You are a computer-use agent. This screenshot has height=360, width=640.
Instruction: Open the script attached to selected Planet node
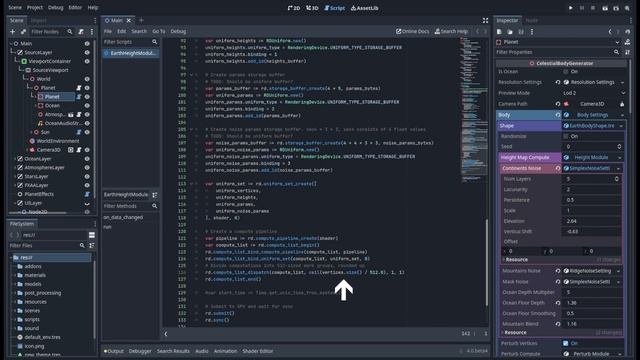tap(79, 97)
